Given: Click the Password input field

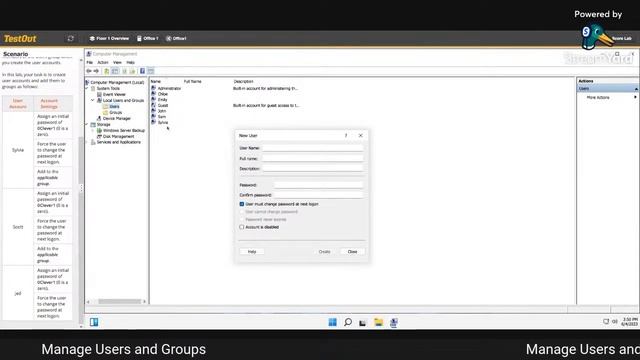Looking at the screenshot, I should pyautogui.click(x=318, y=185).
